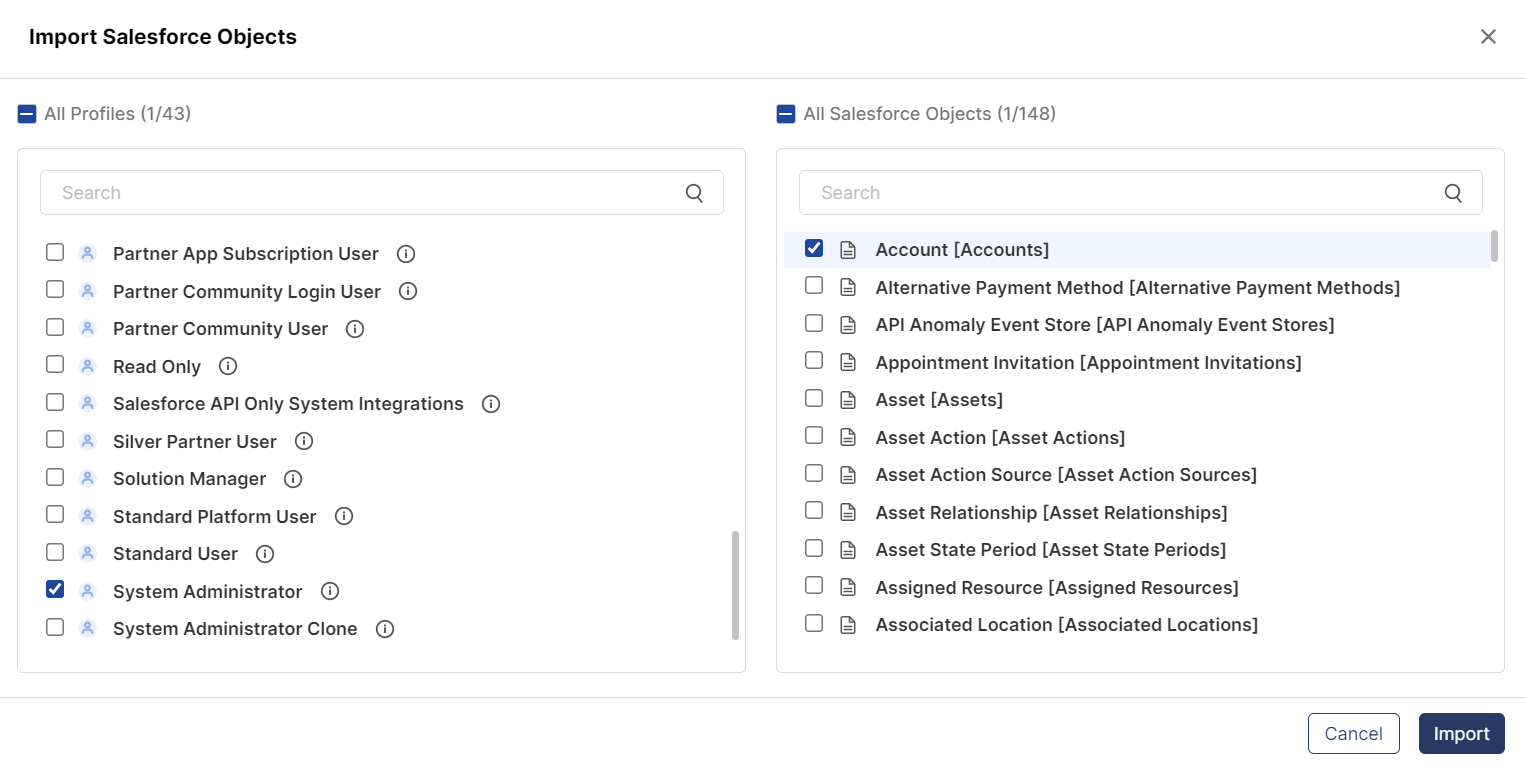Viewport: 1525px width, 772px height.
Task: Uncheck the System Administrator profile
Action: pyautogui.click(x=55, y=590)
